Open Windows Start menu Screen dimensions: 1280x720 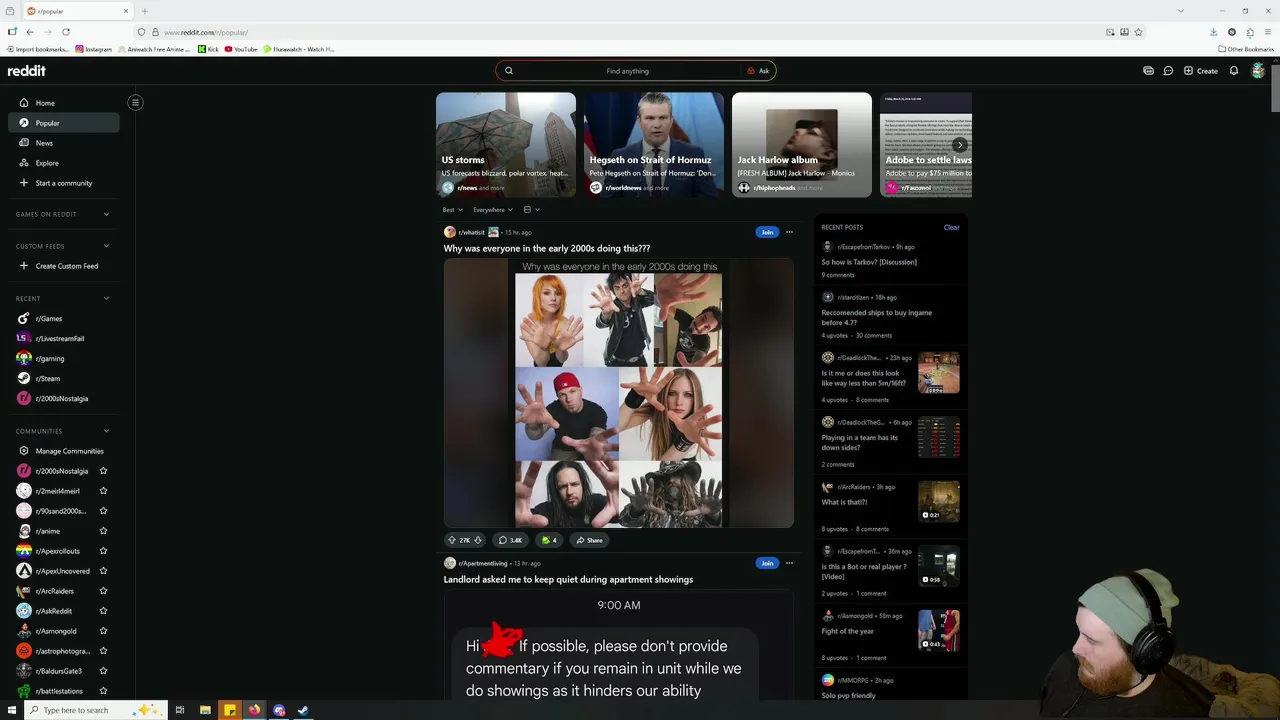[x=12, y=710]
